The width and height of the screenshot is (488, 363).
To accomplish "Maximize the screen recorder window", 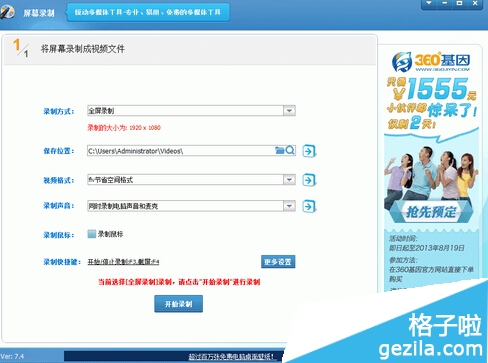I will click(459, 3).
